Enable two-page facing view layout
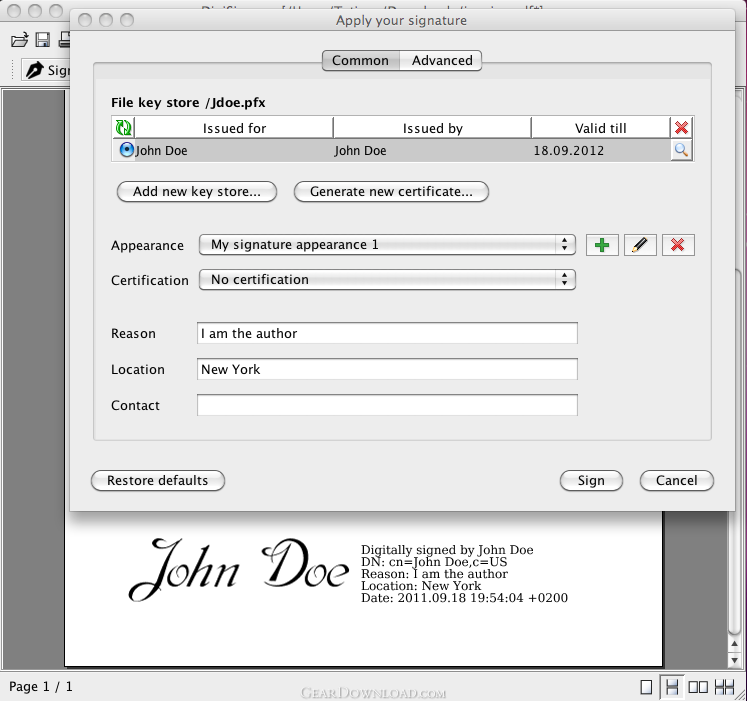 (x=699, y=687)
